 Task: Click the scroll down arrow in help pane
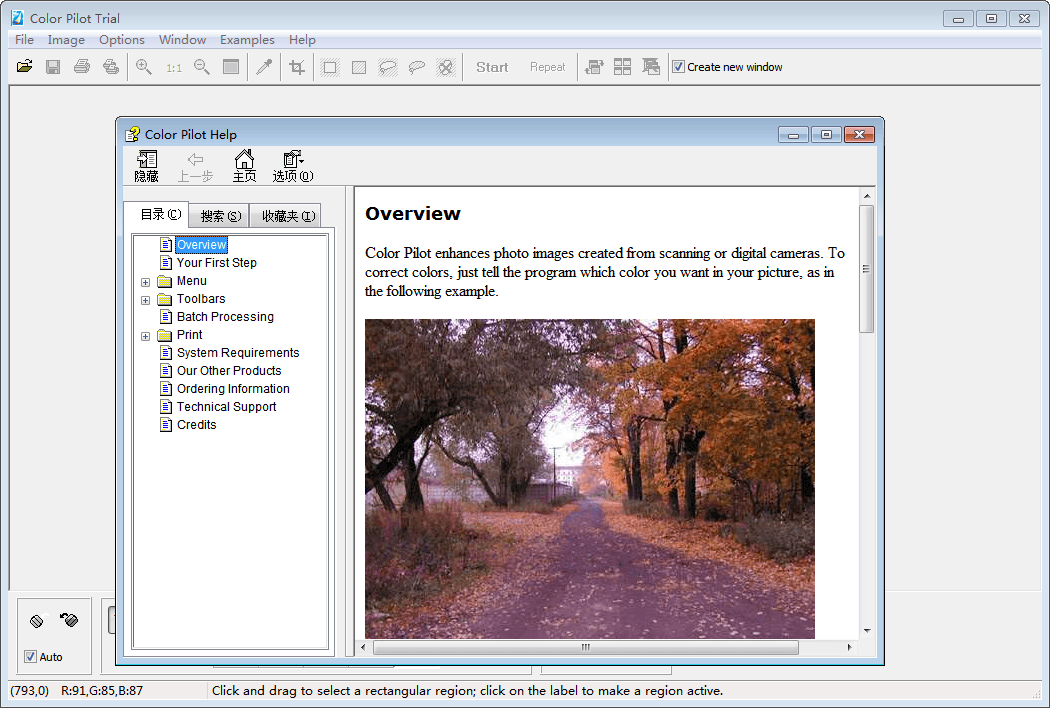click(x=867, y=631)
